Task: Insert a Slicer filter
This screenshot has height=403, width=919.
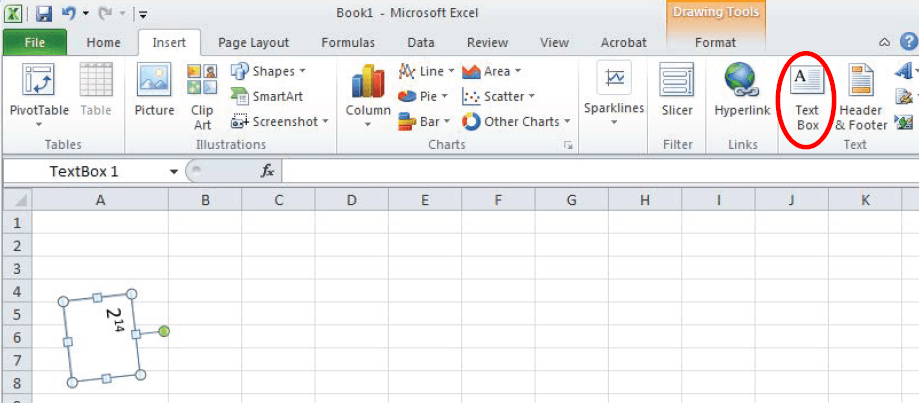Action: 677,90
